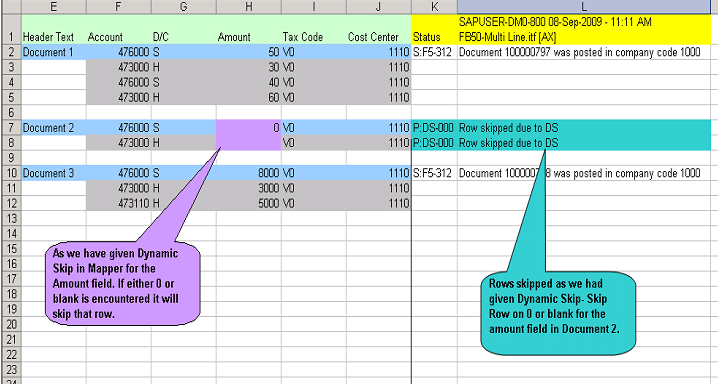Click the 'Amount' column title cell
The width and height of the screenshot is (720, 384).
click(x=249, y=29)
